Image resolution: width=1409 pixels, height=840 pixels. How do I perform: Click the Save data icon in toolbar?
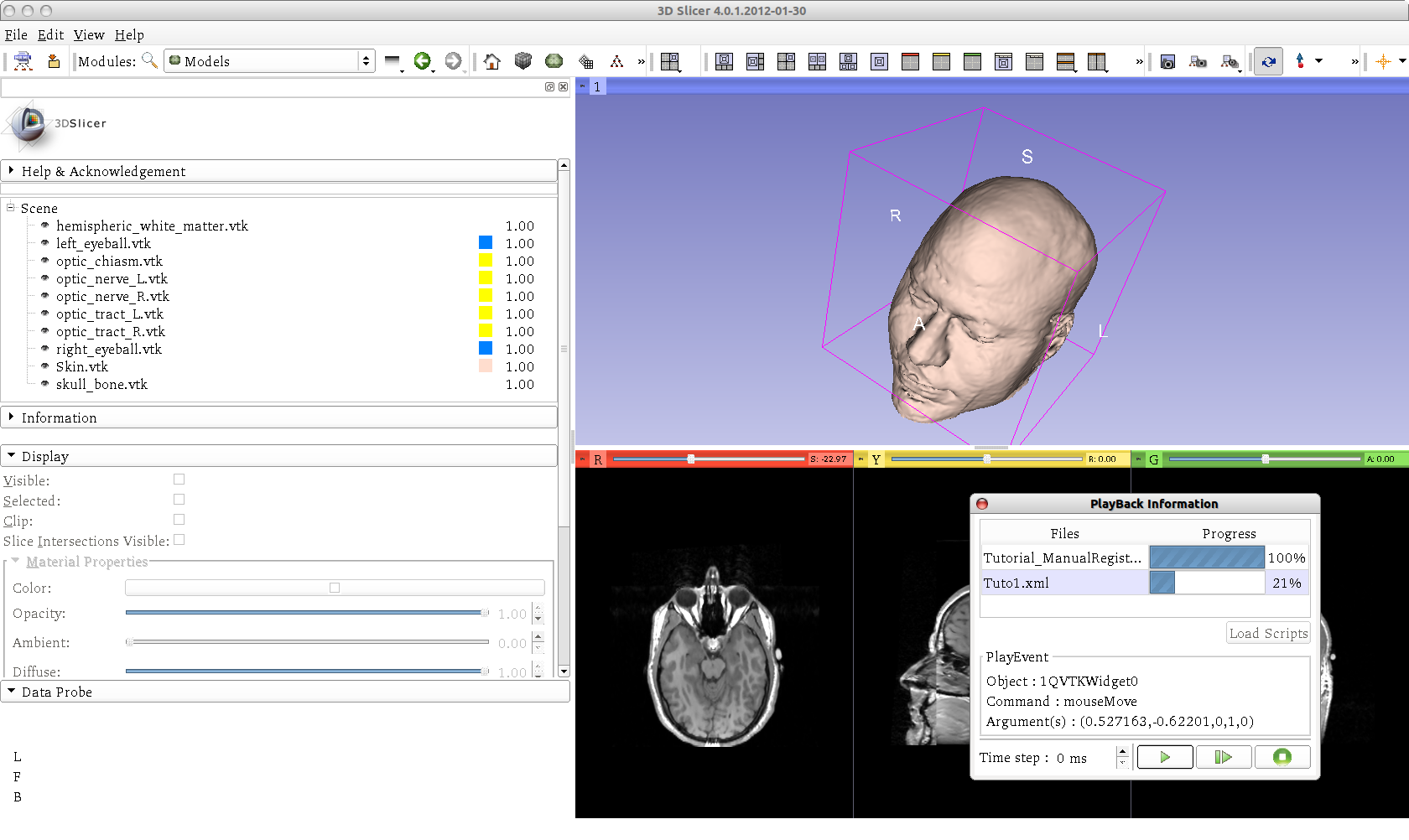click(54, 61)
